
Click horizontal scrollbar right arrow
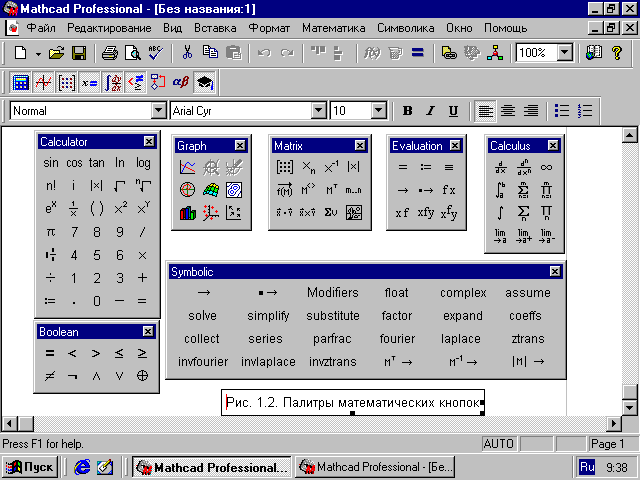click(x=613, y=424)
